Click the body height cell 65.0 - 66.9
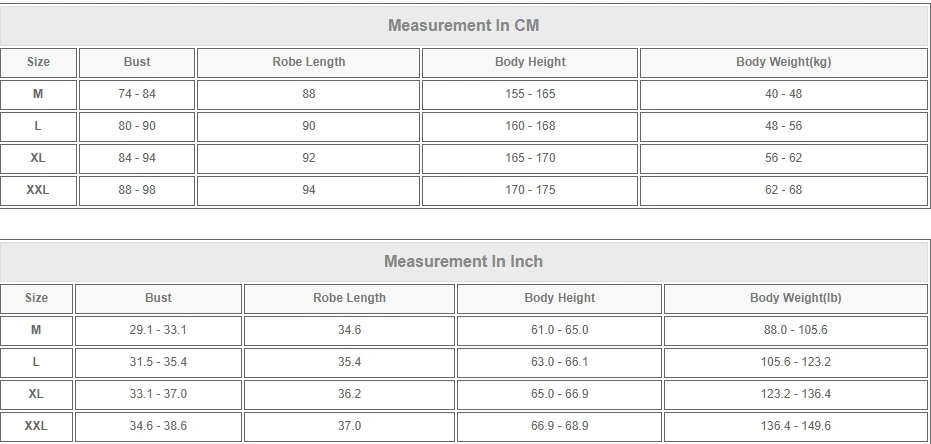The height and width of the screenshot is (444, 931). click(x=559, y=394)
